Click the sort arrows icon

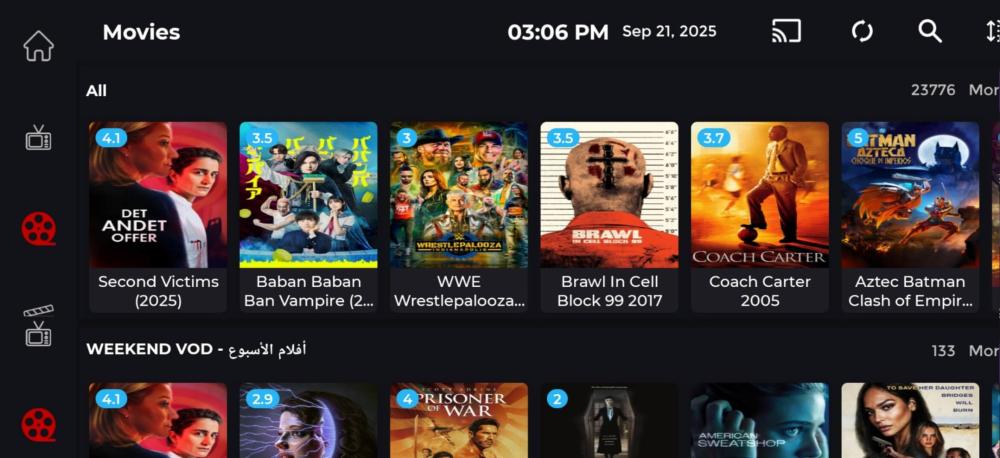pyautogui.click(x=992, y=31)
